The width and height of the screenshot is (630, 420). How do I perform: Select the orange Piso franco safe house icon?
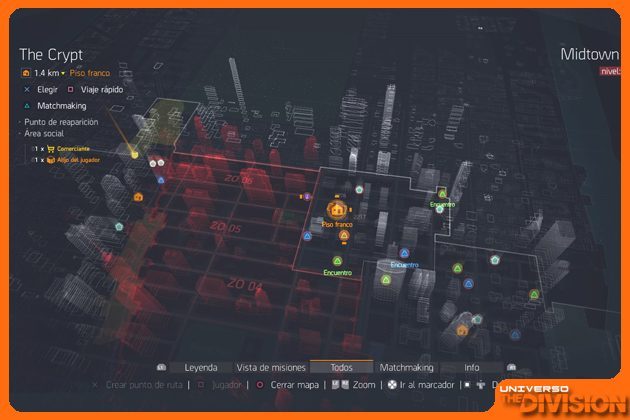[x=337, y=209]
